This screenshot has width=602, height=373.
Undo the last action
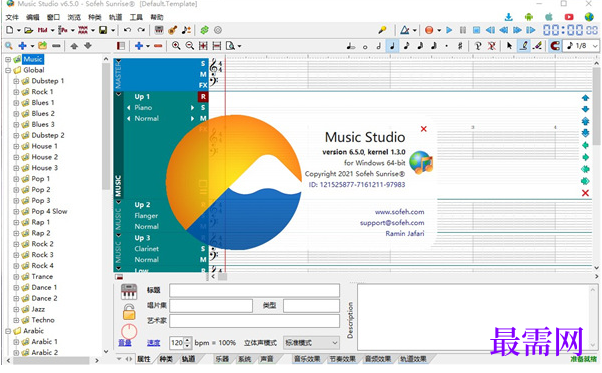[x=127, y=30]
